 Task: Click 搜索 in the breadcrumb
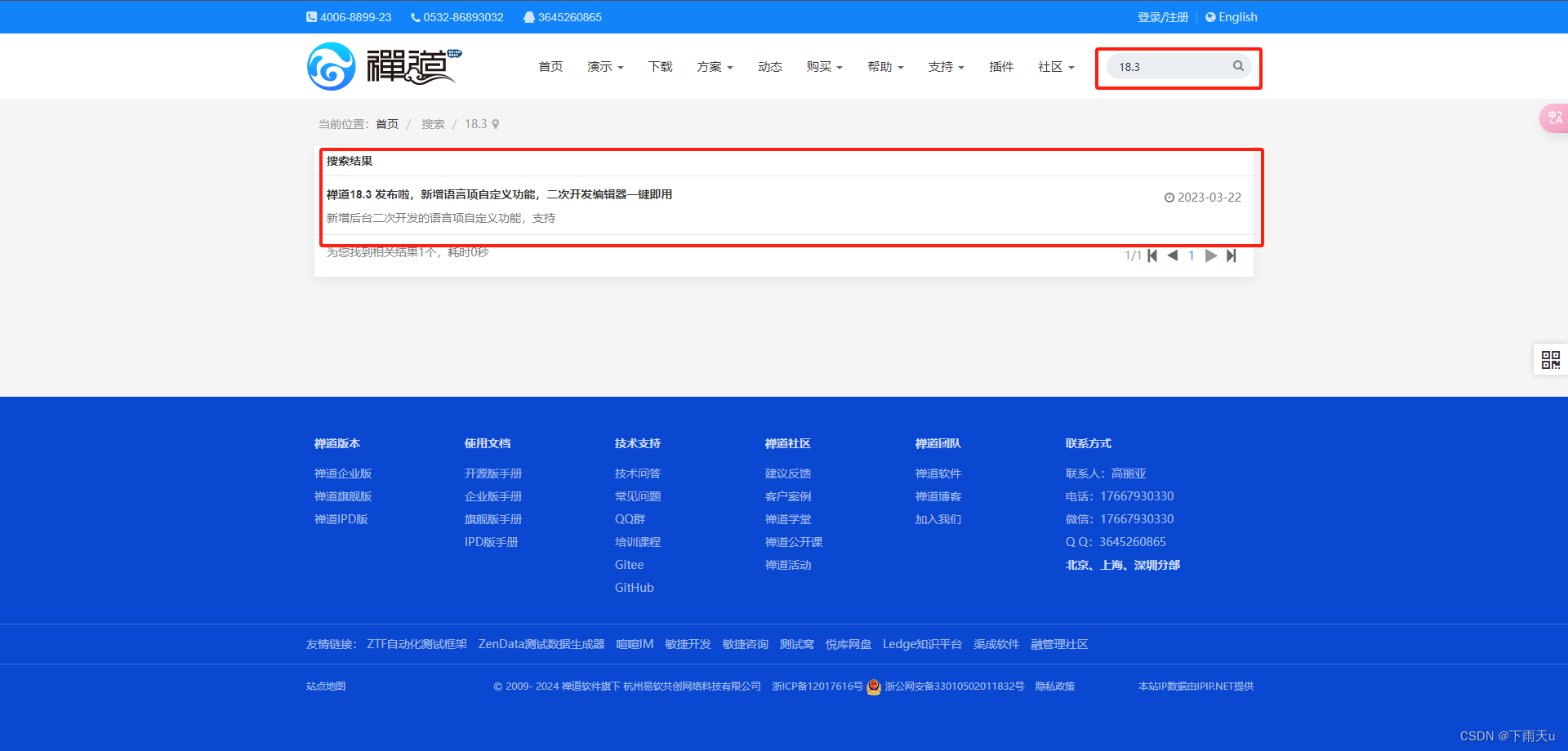tap(433, 124)
